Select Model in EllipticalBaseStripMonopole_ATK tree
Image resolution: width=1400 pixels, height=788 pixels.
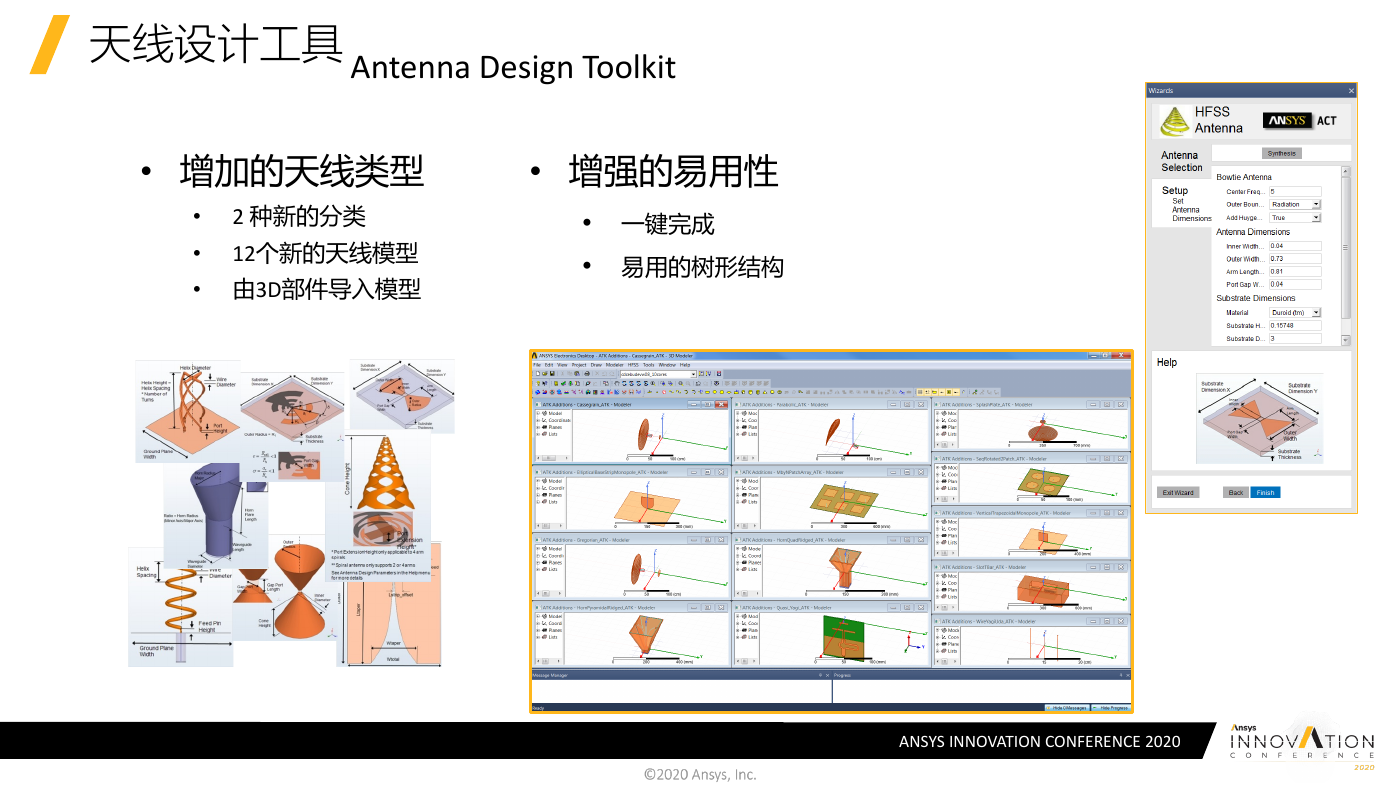tap(551, 481)
